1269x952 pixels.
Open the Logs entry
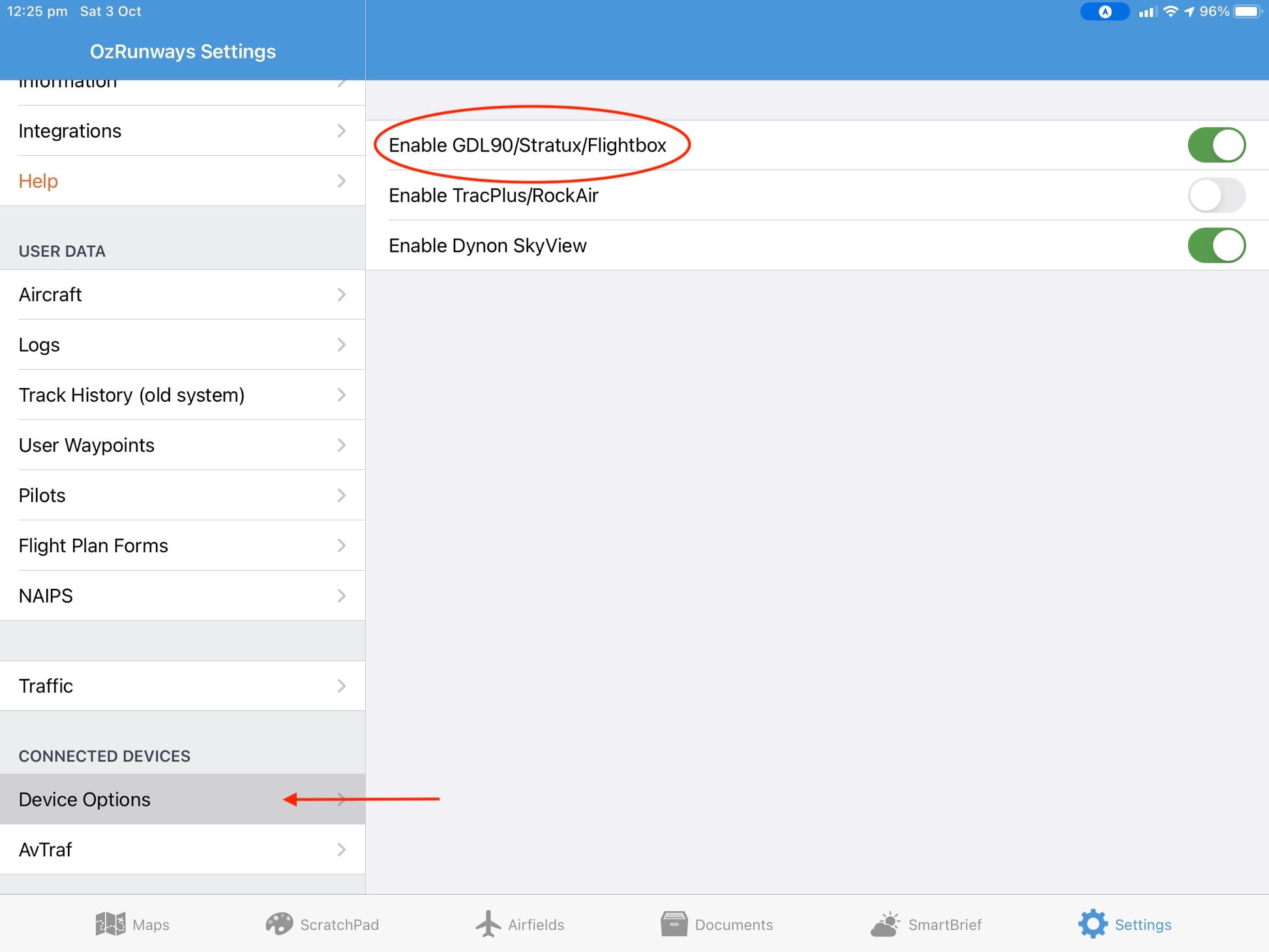[183, 344]
